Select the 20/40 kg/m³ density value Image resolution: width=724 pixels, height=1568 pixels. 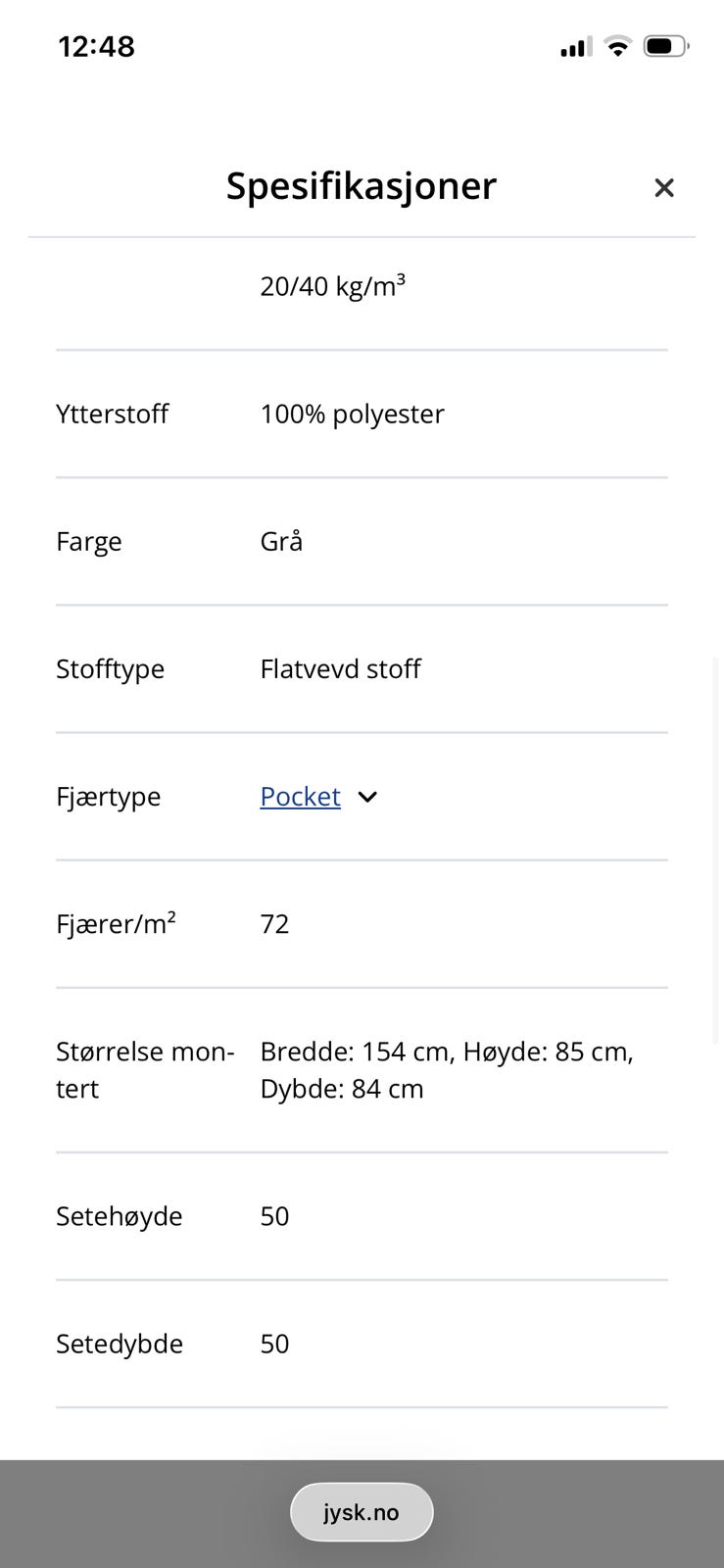(x=332, y=286)
